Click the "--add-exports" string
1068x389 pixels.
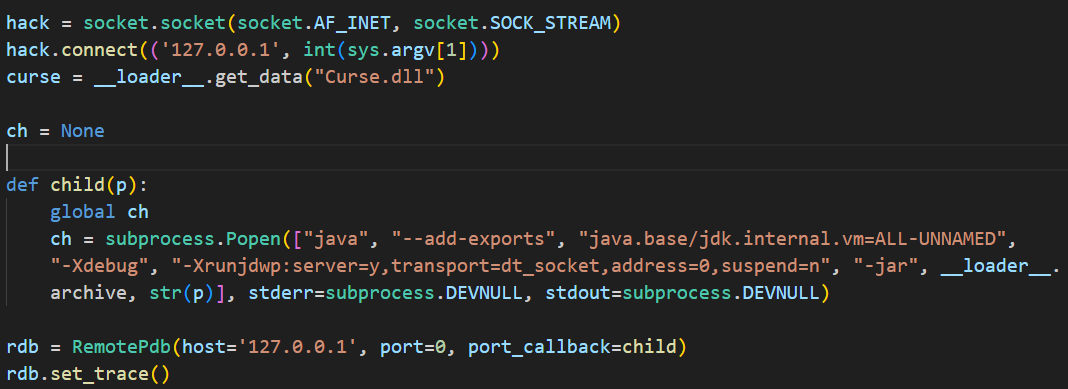[475, 239]
